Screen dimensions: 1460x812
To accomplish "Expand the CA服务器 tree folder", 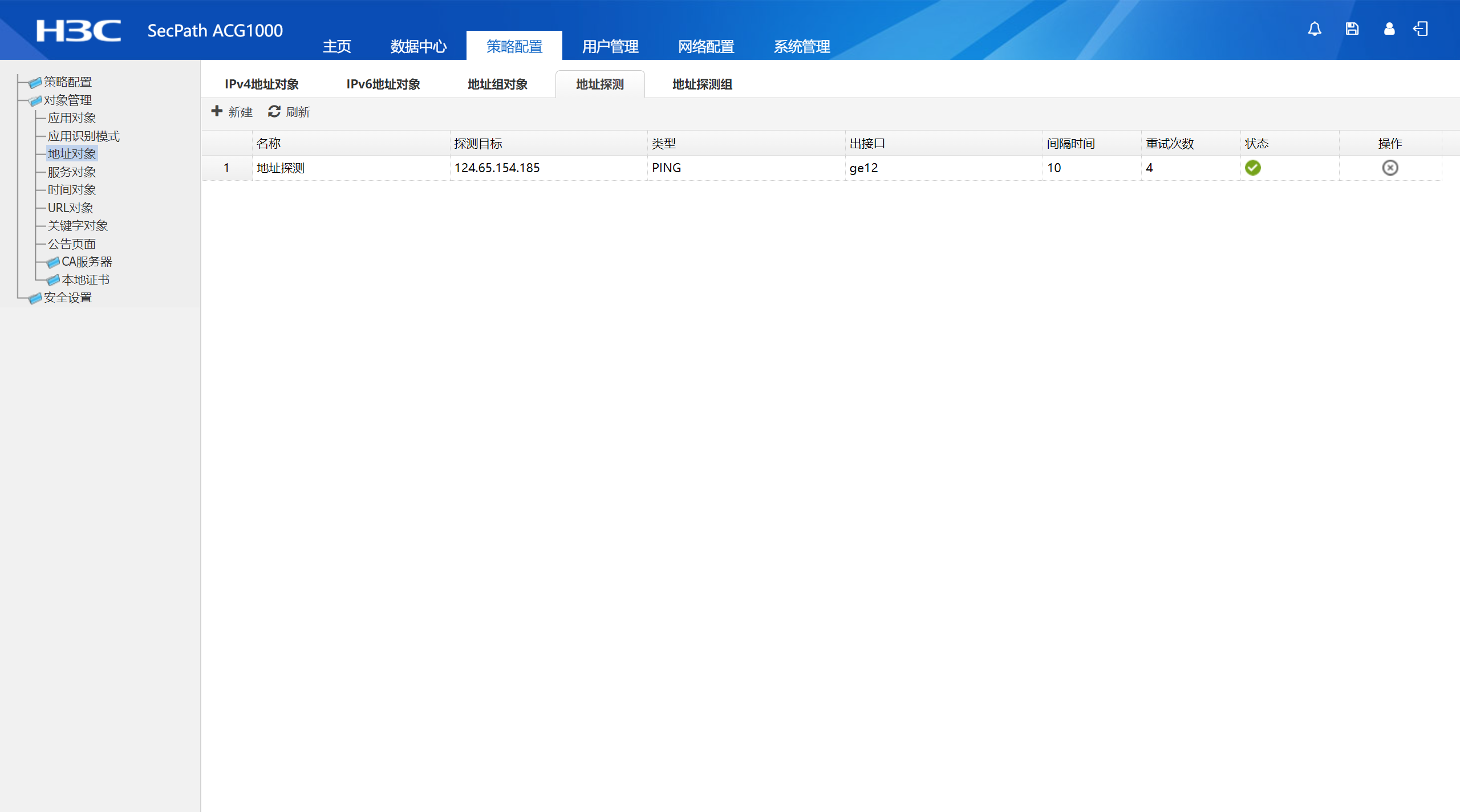I will pyautogui.click(x=53, y=262).
